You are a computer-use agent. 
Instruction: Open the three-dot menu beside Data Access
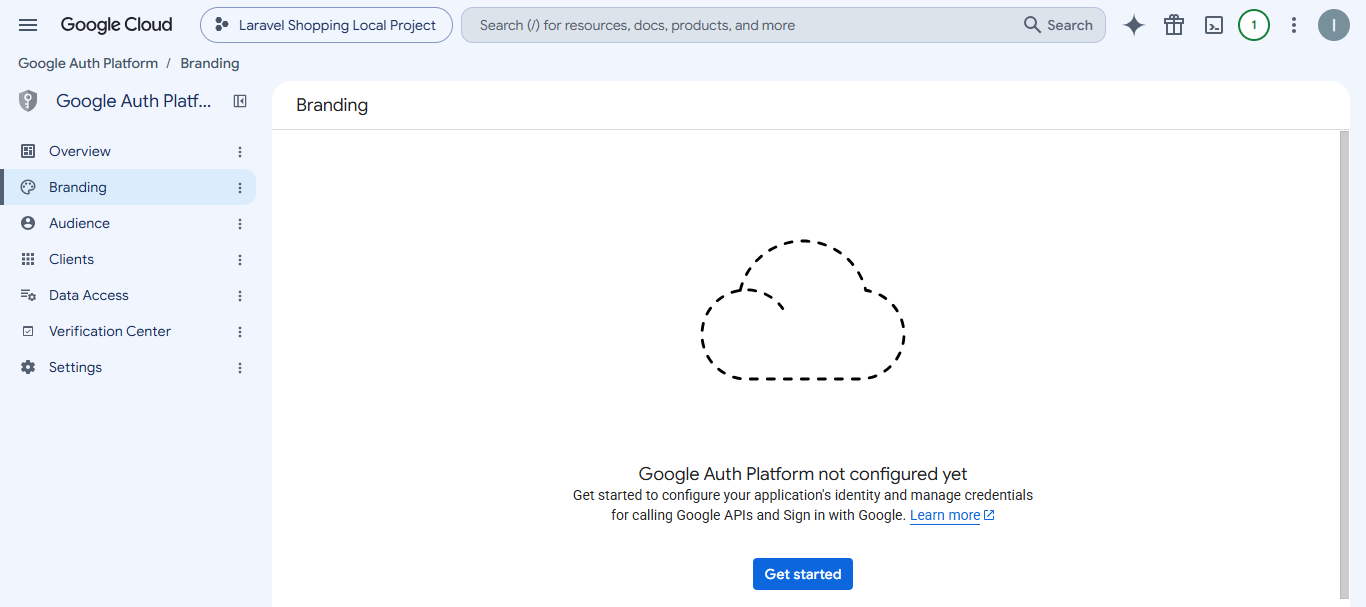point(240,296)
